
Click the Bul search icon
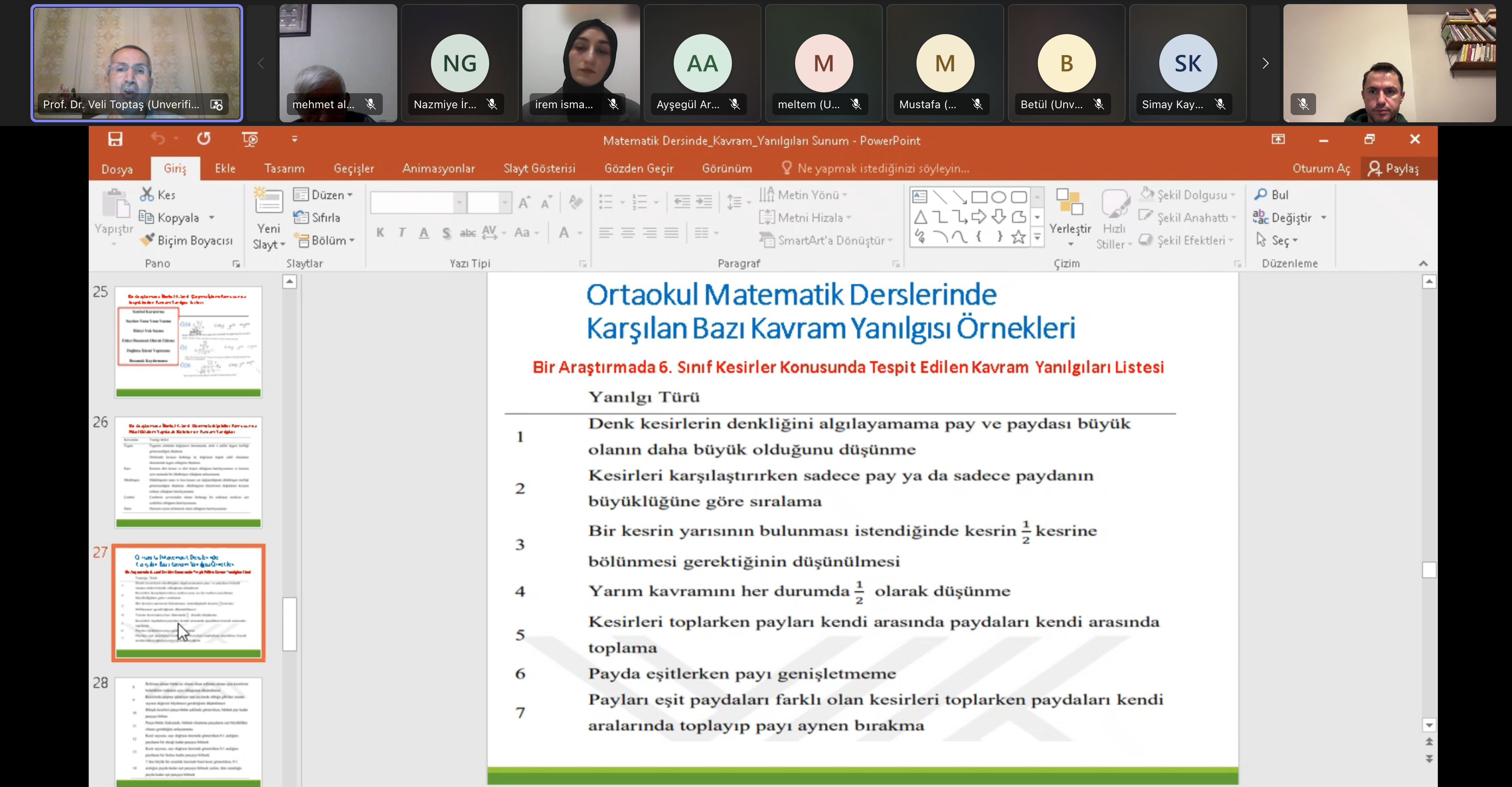[x=1260, y=194]
